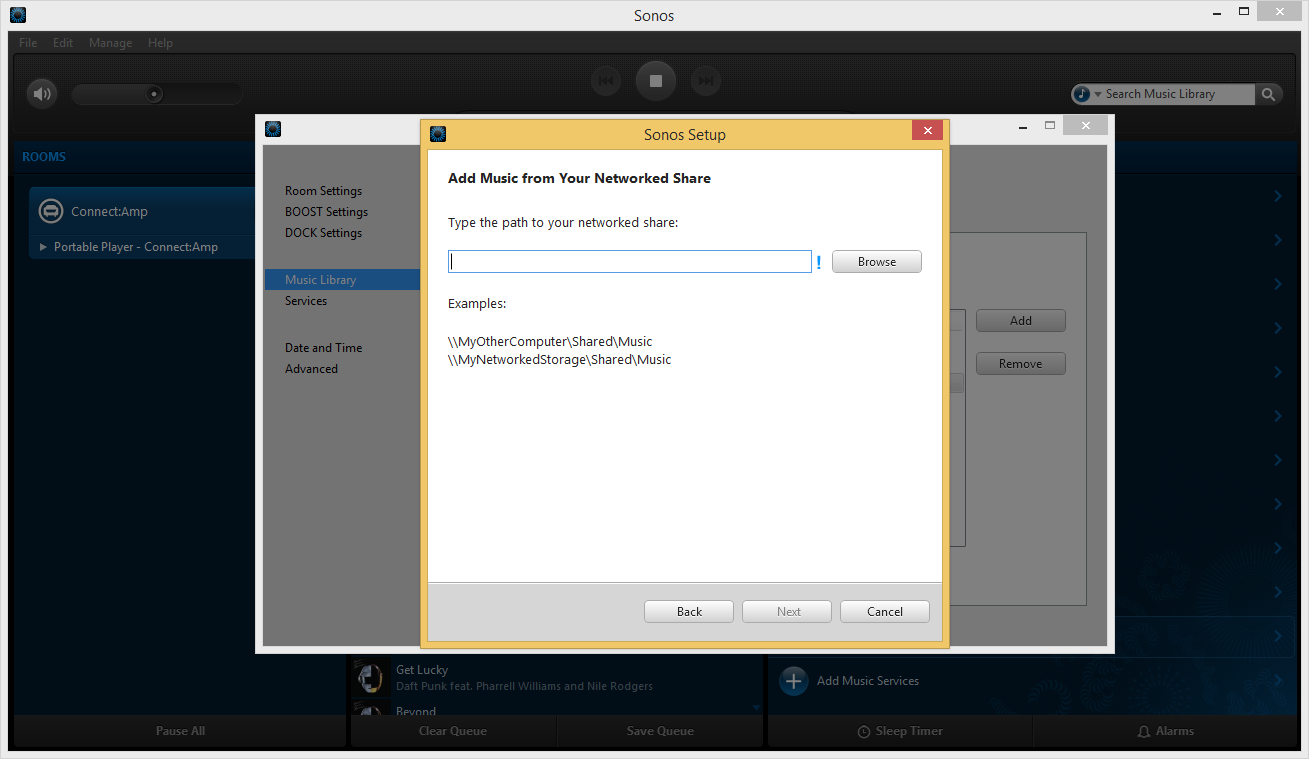Click the blue exclamation mark beside the path field

coord(819,262)
